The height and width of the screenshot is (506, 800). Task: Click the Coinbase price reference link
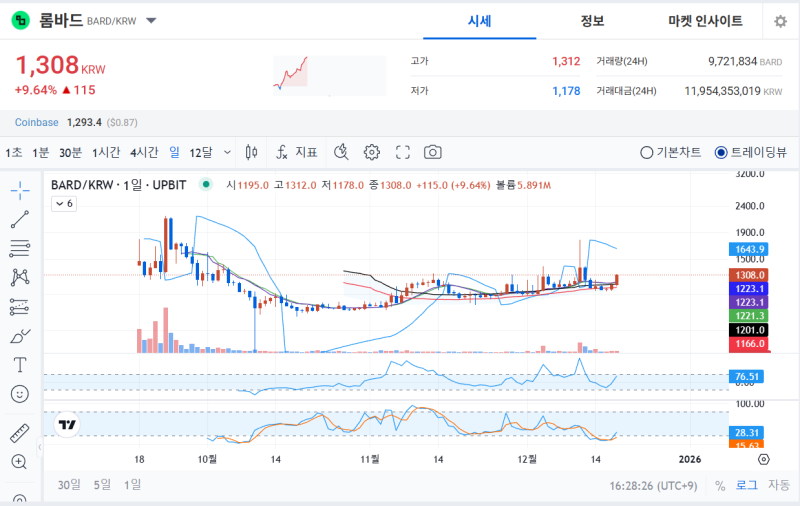(x=36, y=122)
